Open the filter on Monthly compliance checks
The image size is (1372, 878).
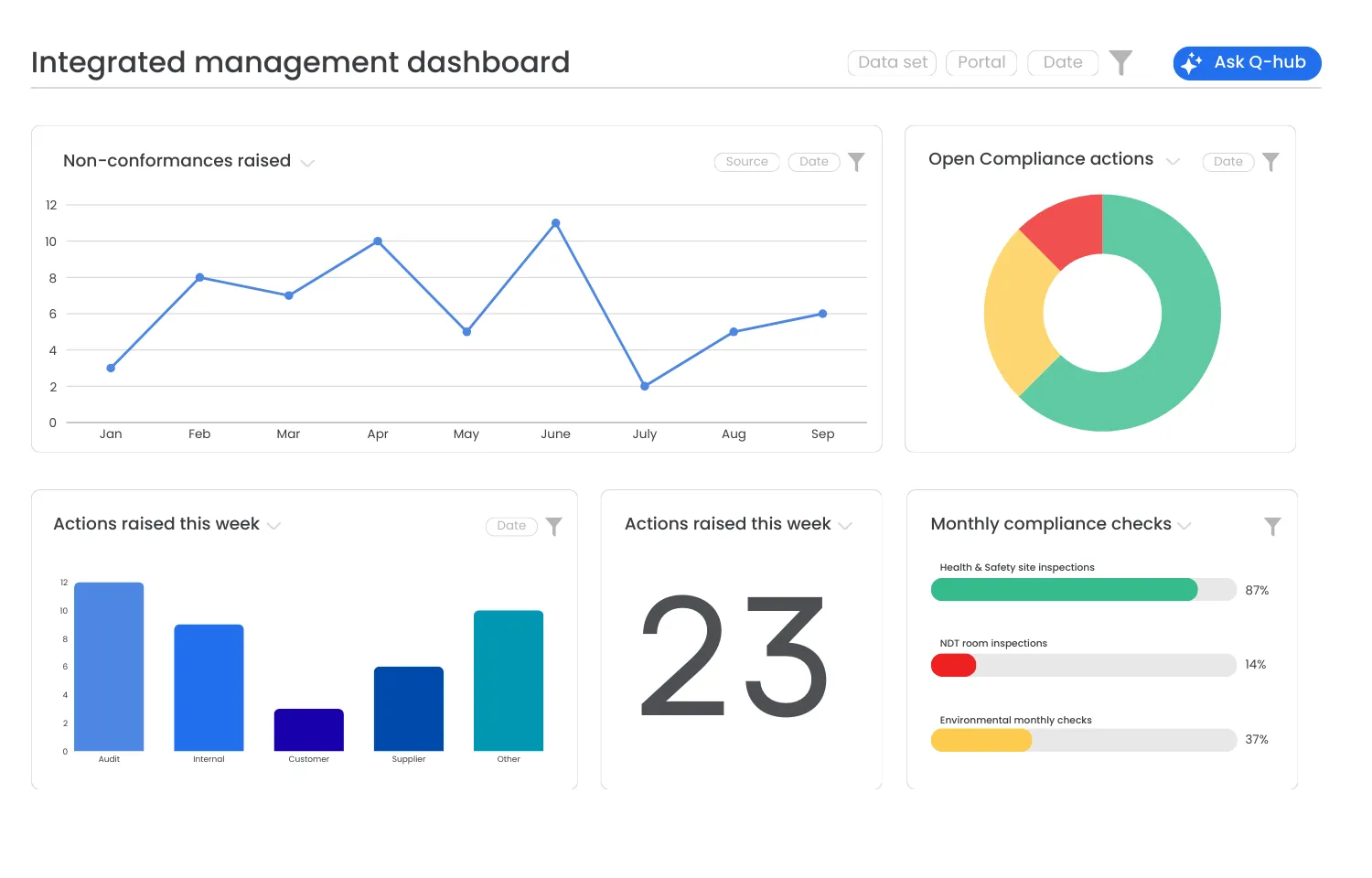[1272, 526]
